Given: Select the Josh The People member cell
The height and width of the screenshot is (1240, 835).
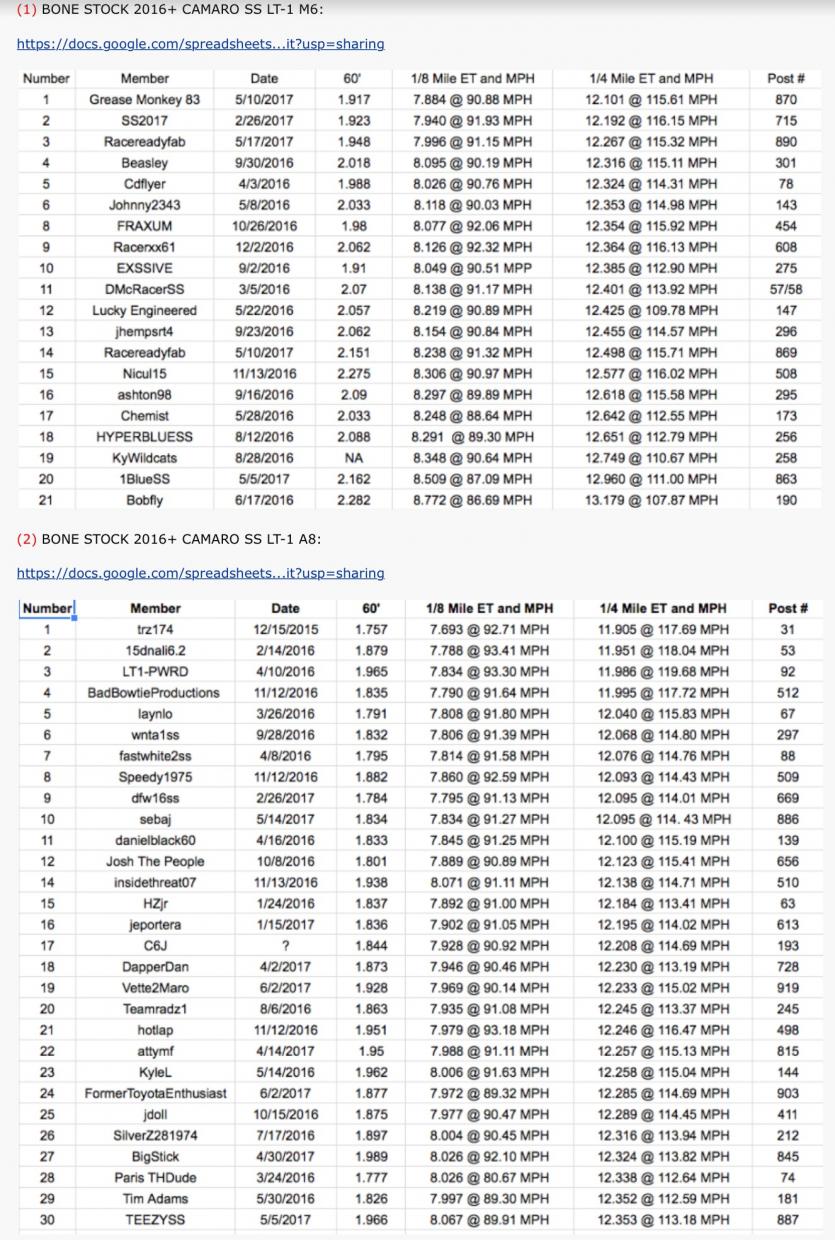Looking at the screenshot, I should pyautogui.click(x=155, y=861).
